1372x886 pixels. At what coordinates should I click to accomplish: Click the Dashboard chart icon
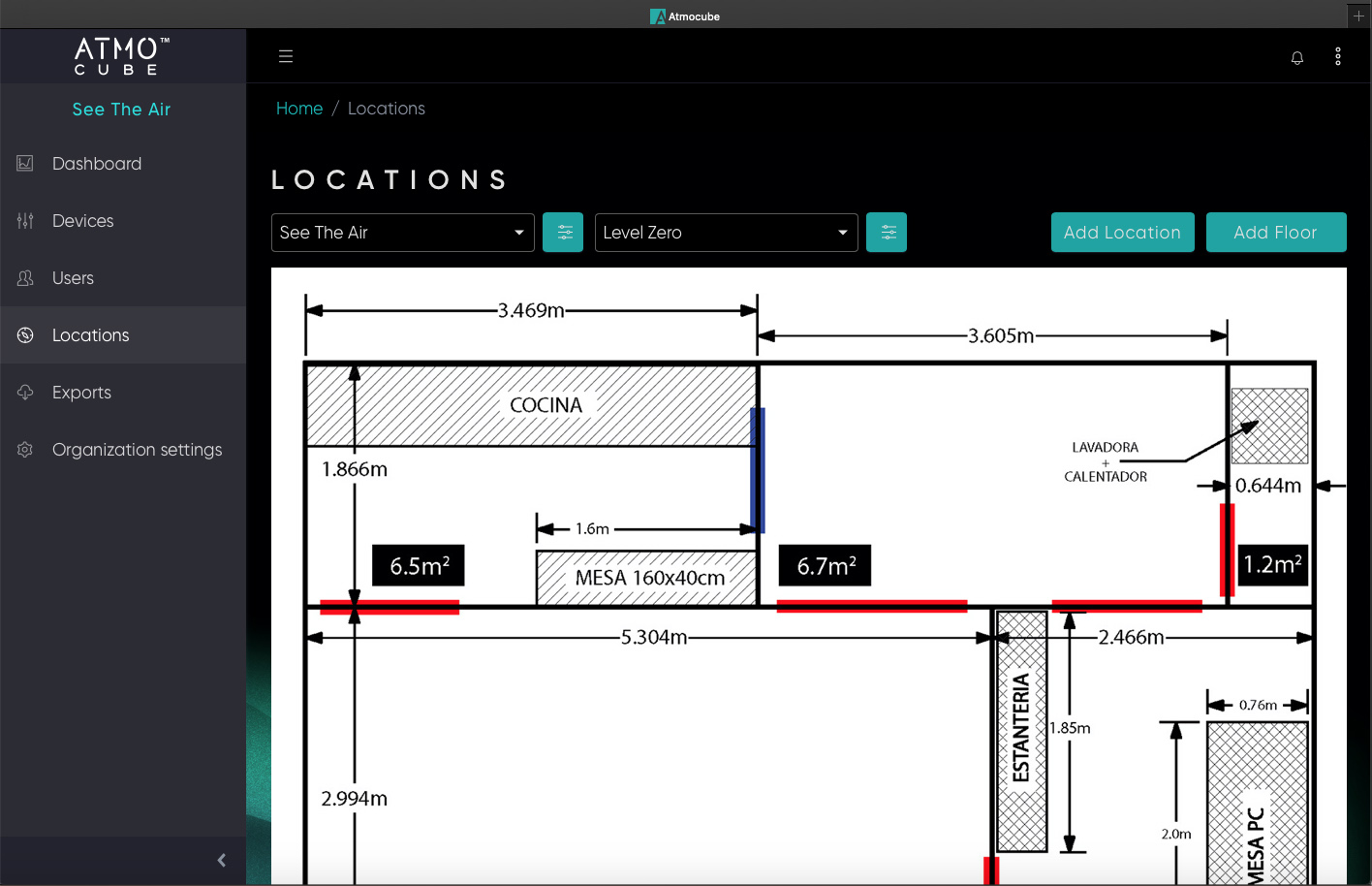[x=25, y=164]
